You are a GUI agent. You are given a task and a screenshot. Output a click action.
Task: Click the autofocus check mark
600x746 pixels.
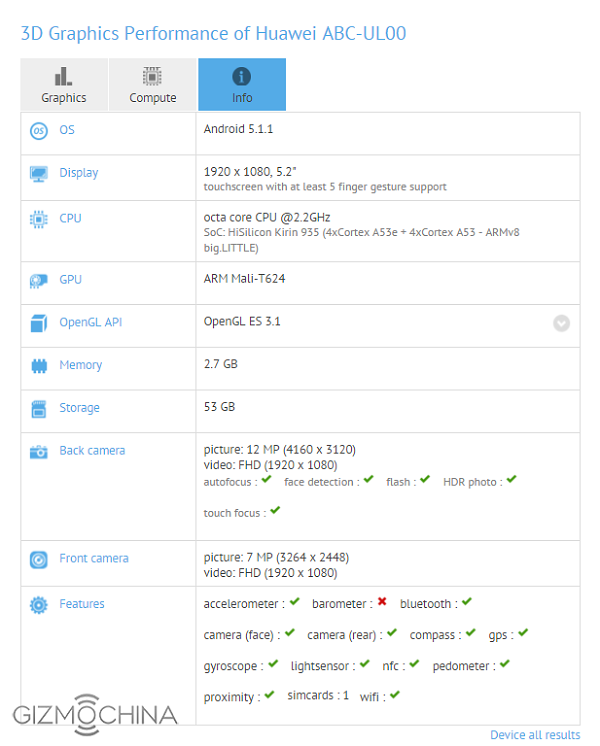coord(266,479)
